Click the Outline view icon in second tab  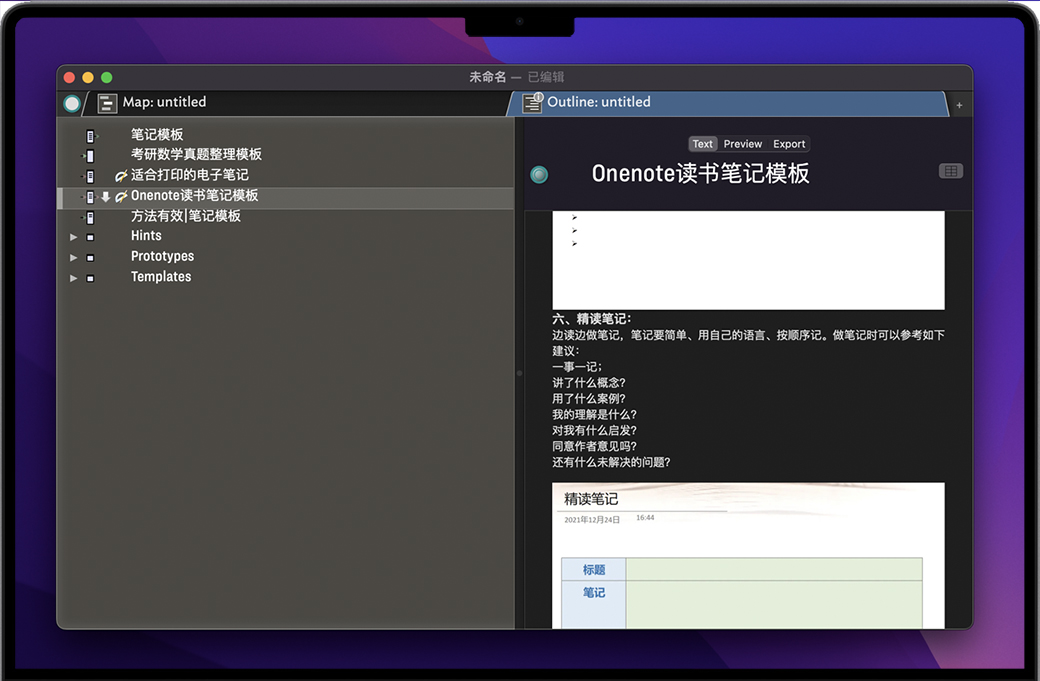(532, 102)
